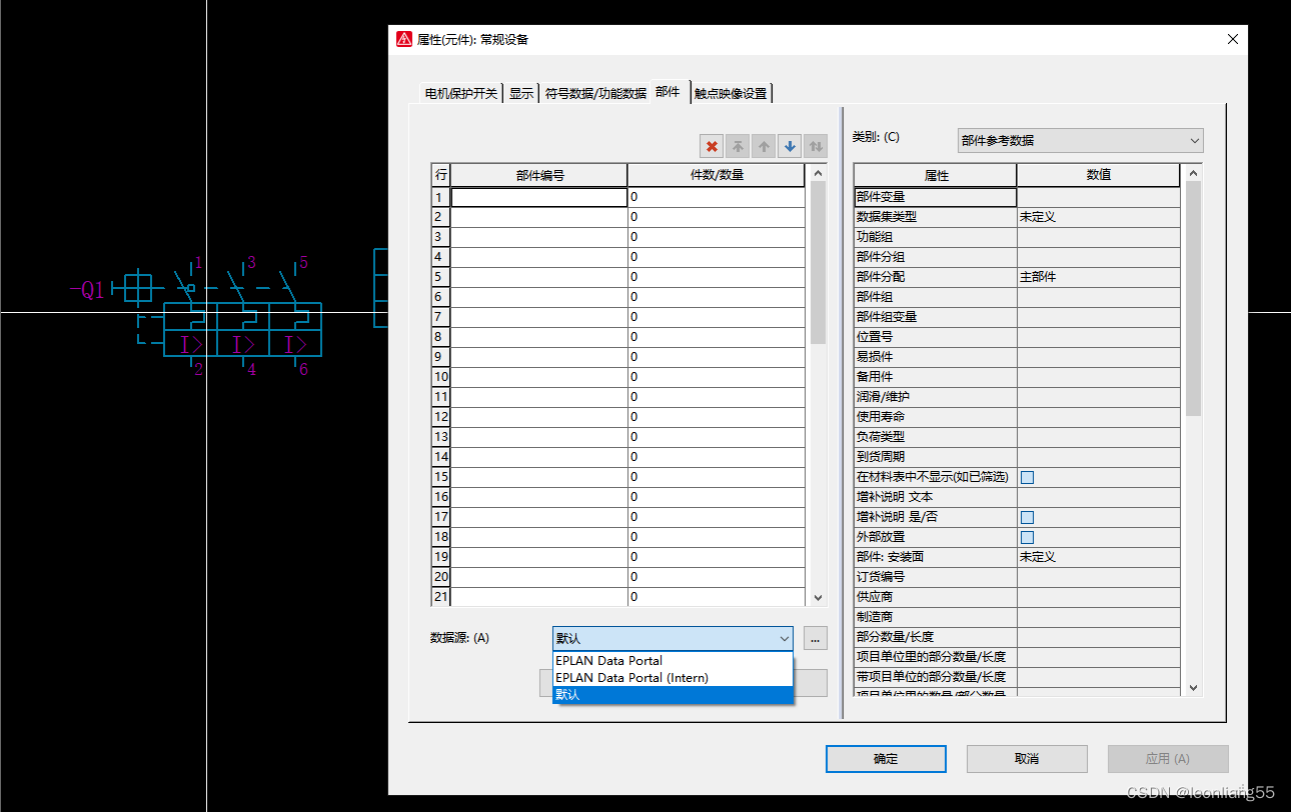The image size is (1291, 812).
Task: Click the gray move up arrow icon
Action: coord(764,147)
